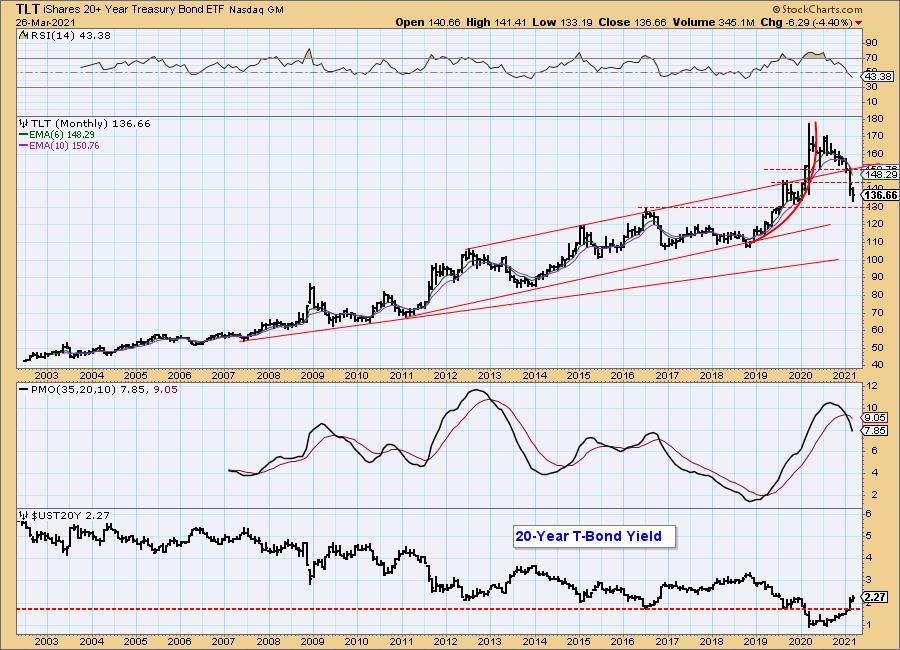Click the 7.85 PMO value tag
900x650 pixels.
[876, 431]
